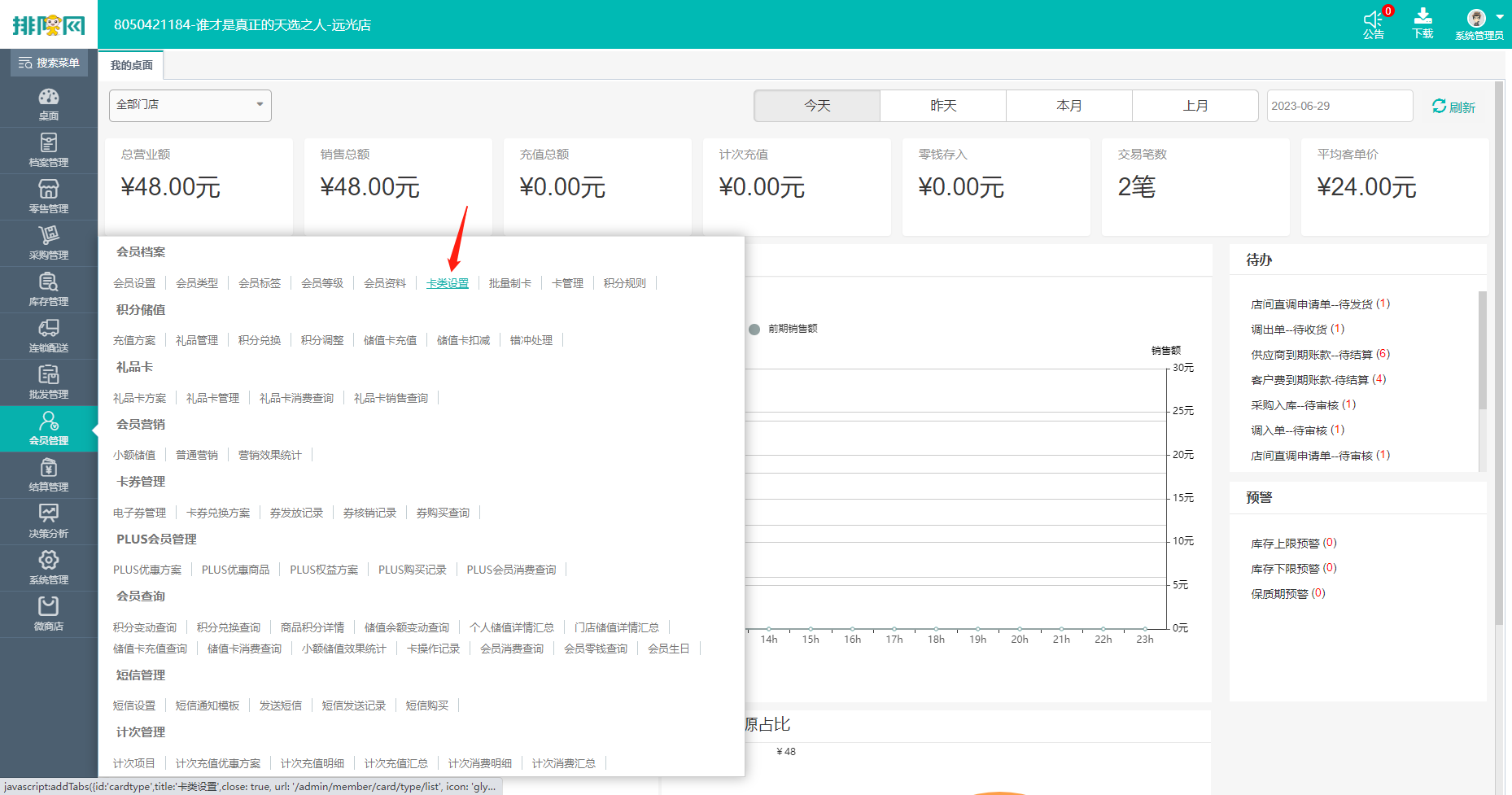Open PLUS优惠方案 menu link

(147, 570)
